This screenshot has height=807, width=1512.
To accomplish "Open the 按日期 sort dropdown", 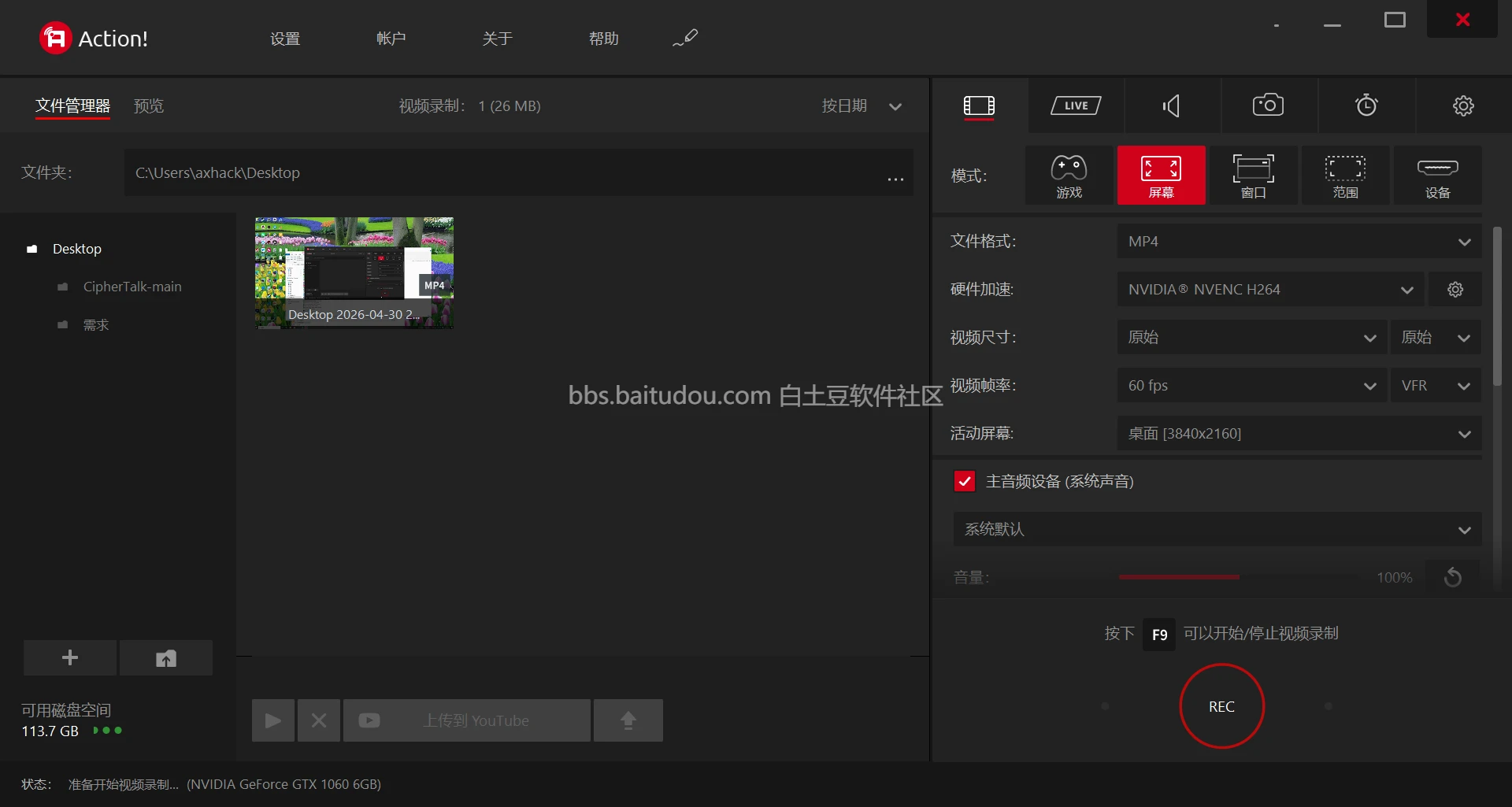I will pyautogui.click(x=862, y=106).
